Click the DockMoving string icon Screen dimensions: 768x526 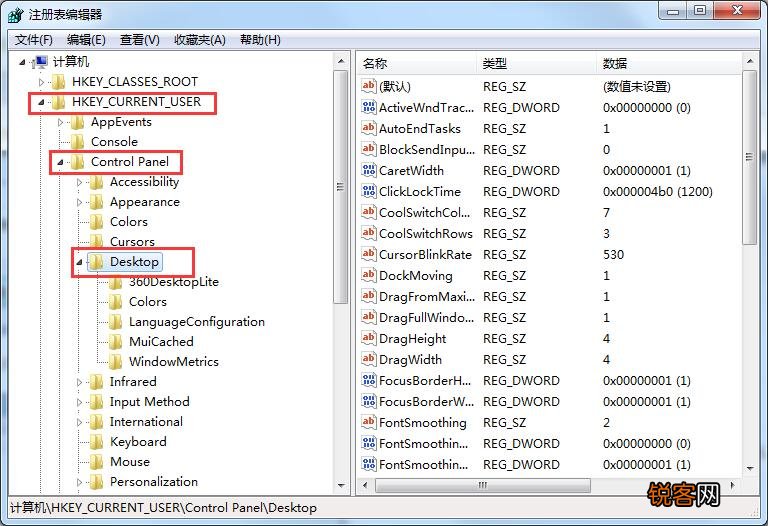click(x=368, y=275)
